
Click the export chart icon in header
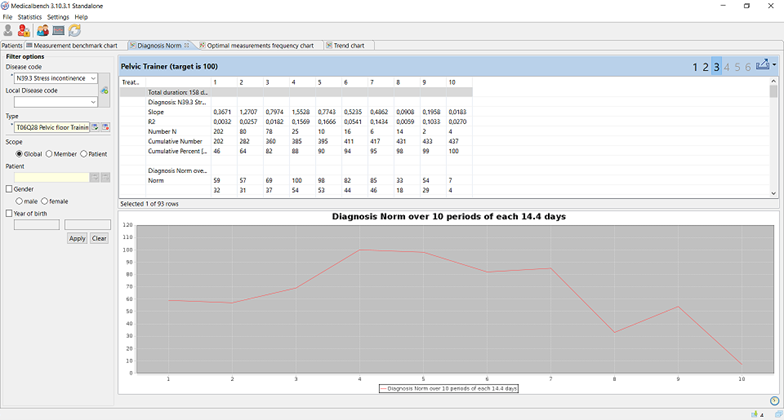762,65
